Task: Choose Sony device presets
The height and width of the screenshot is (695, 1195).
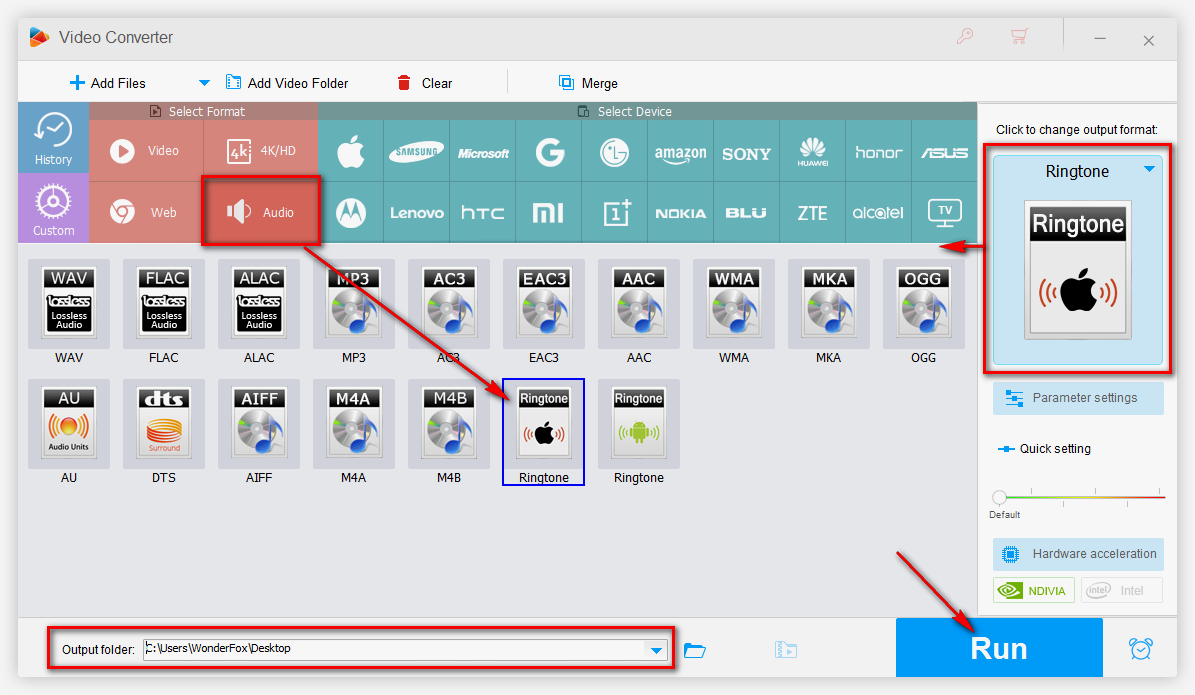Action: pyautogui.click(x=746, y=151)
